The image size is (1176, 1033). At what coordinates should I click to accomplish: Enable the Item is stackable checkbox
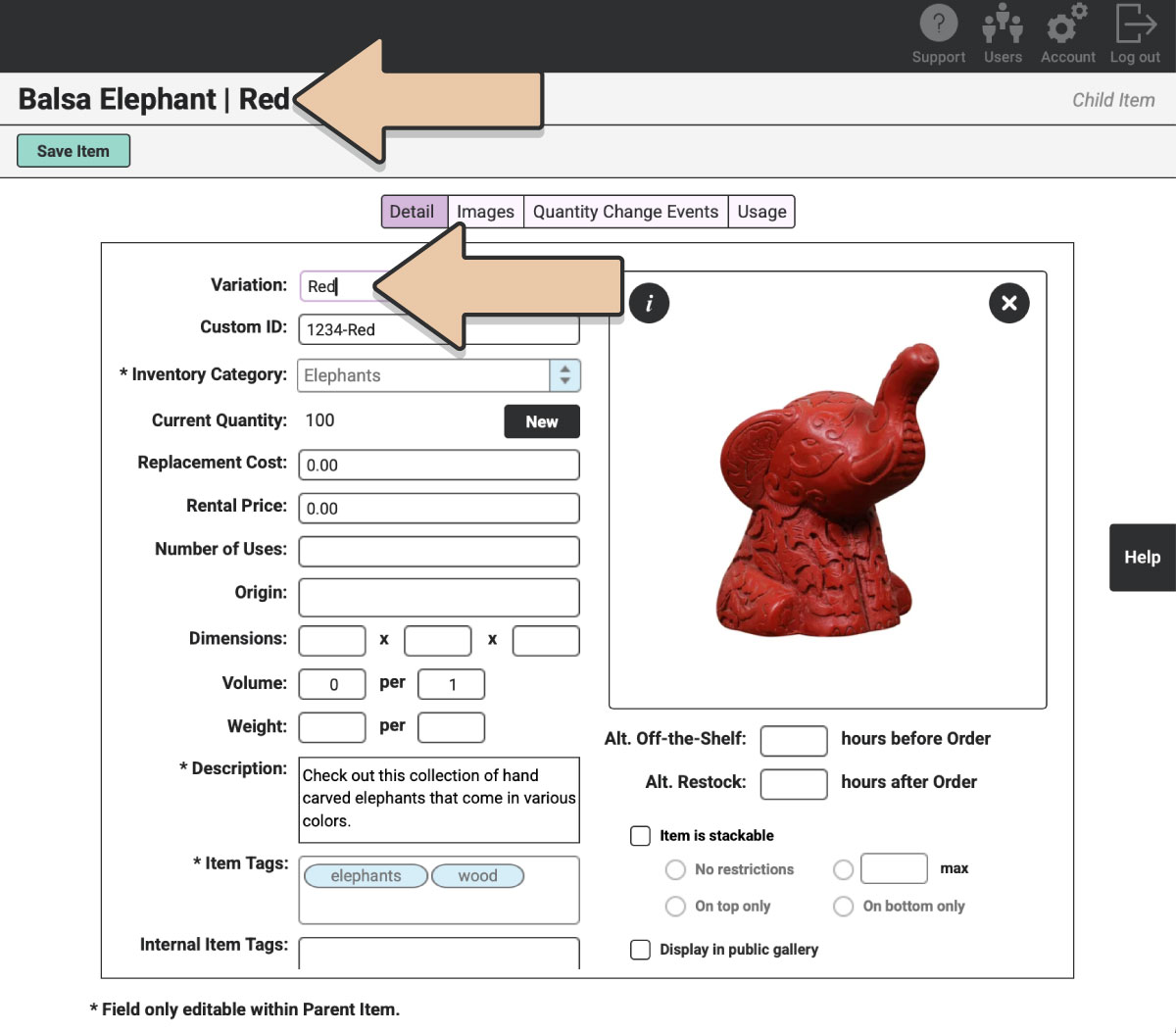(x=641, y=836)
